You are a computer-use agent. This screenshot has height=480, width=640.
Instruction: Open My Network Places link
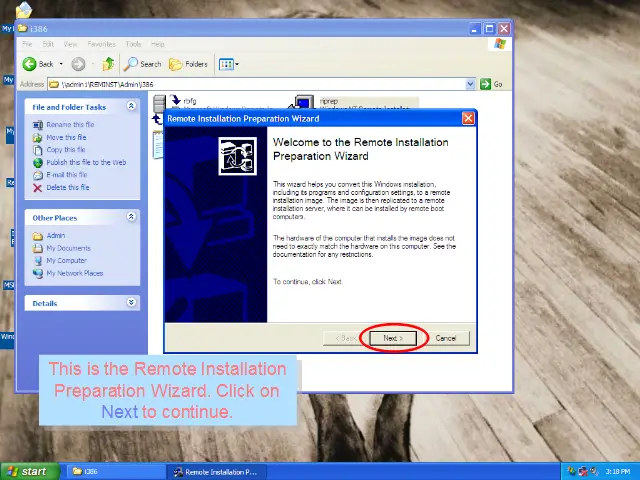pos(75,273)
